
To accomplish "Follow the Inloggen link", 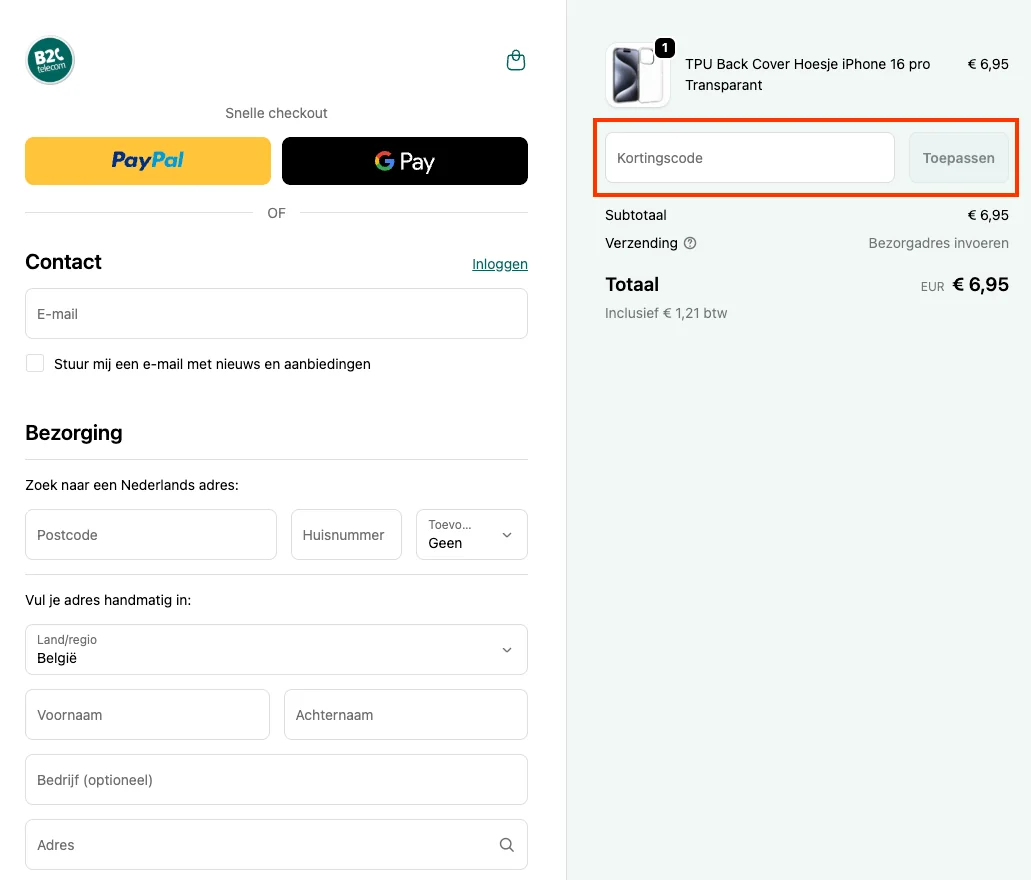I will coord(499,264).
